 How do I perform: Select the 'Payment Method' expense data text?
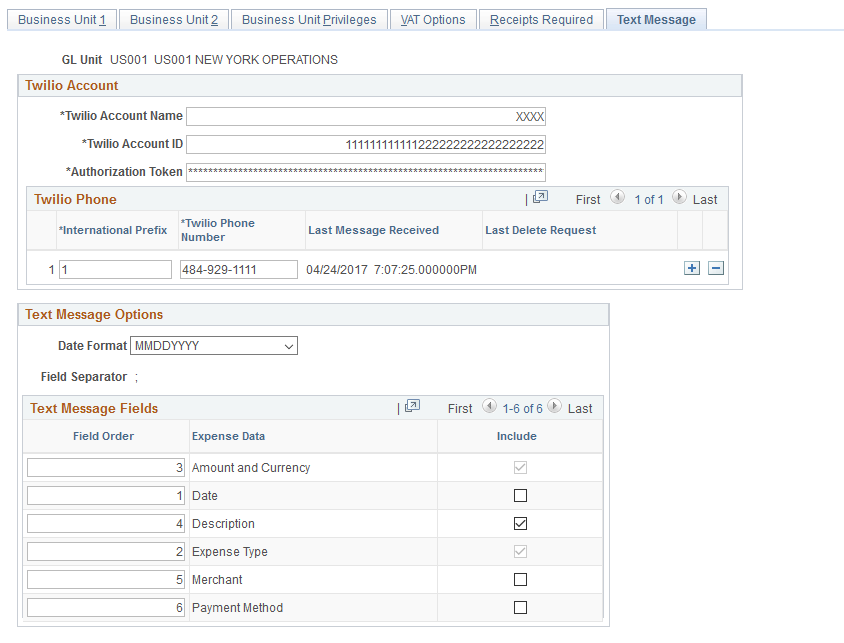point(237,608)
